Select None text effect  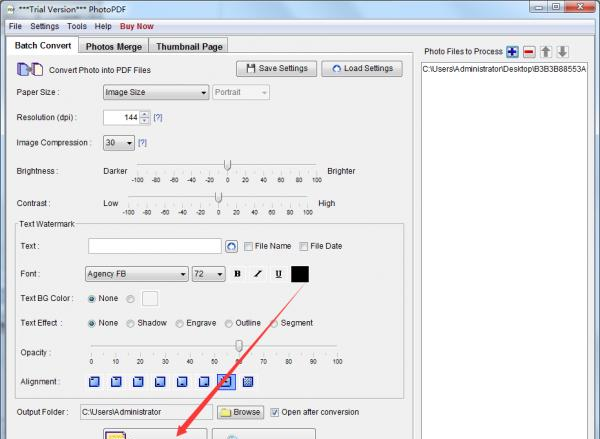tap(91, 324)
